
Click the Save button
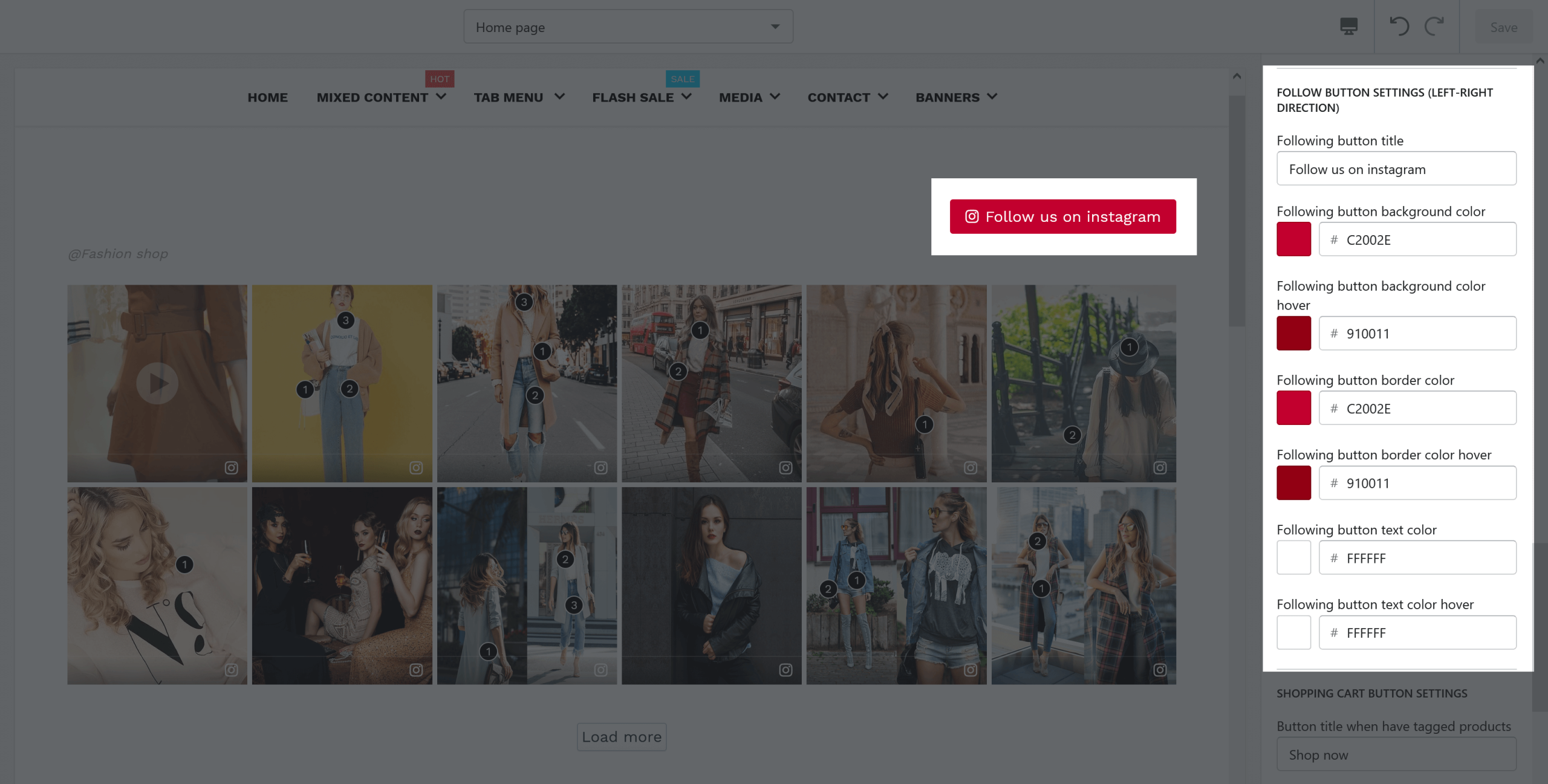(x=1503, y=27)
